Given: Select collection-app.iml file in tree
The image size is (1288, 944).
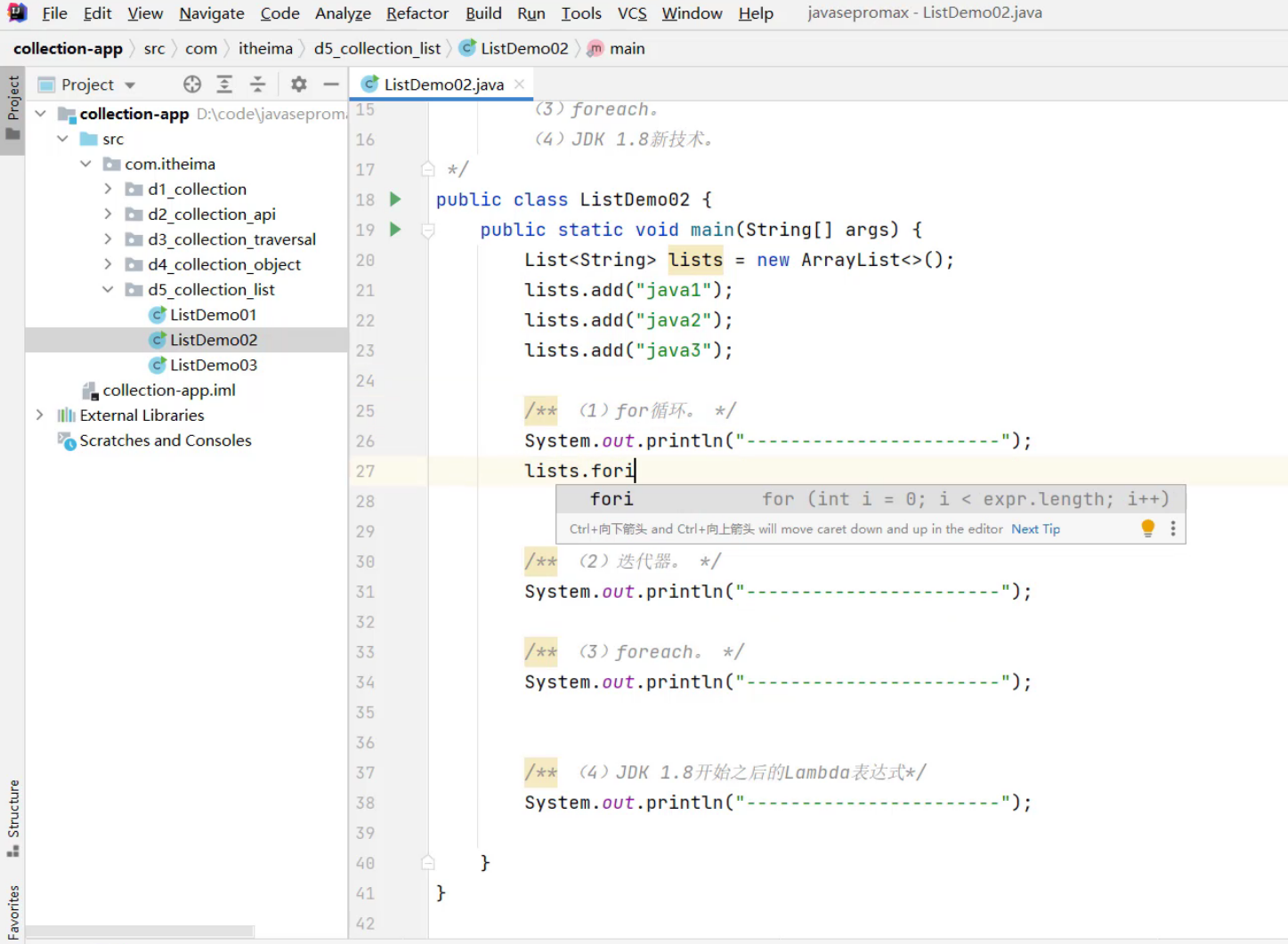Looking at the screenshot, I should [x=169, y=391].
